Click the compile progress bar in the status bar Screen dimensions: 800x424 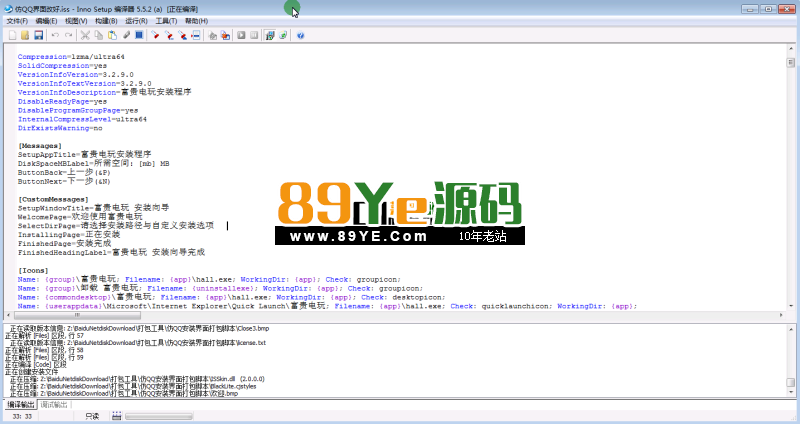tap(159, 416)
